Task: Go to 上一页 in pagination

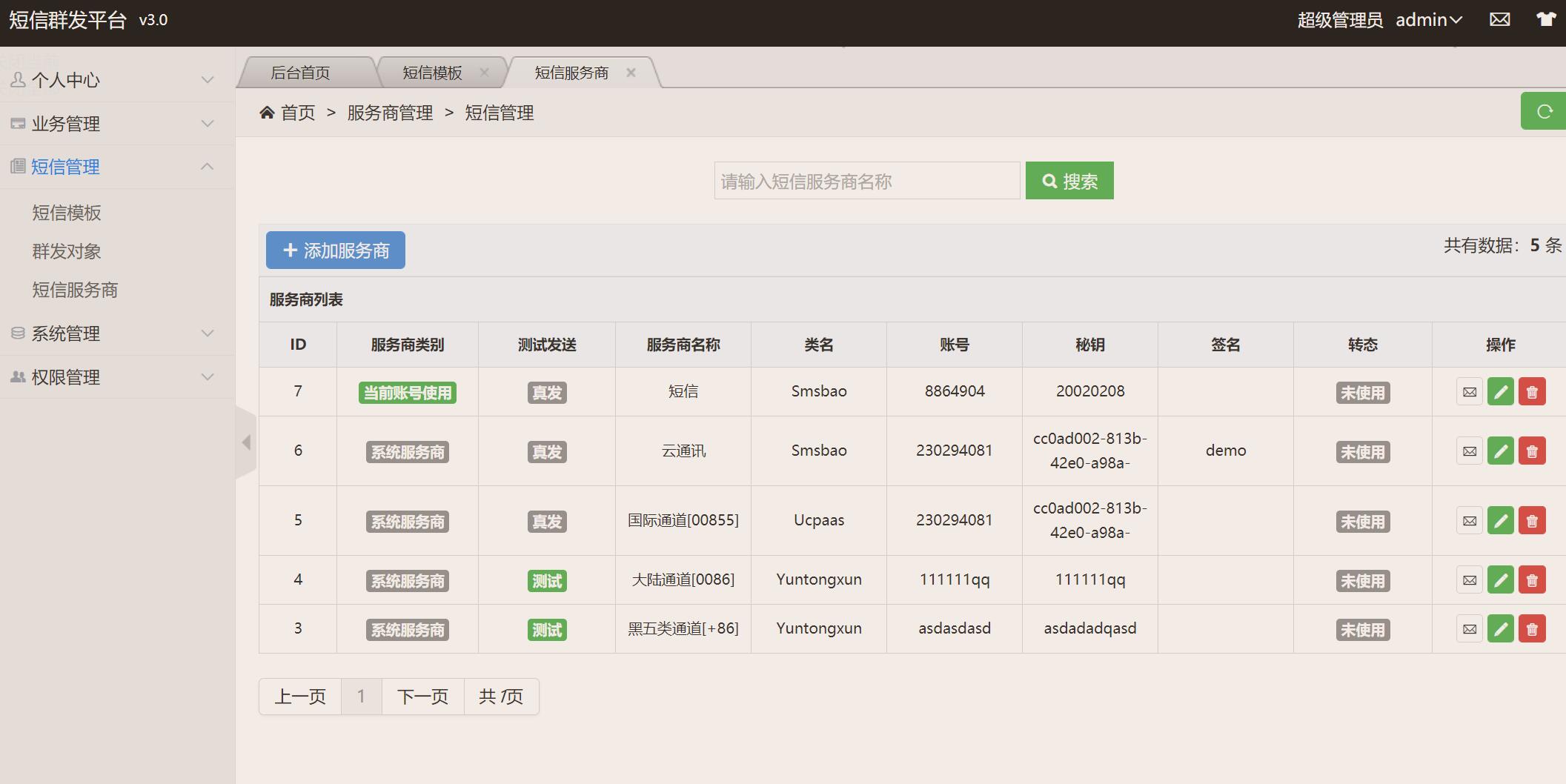Action: pos(300,697)
